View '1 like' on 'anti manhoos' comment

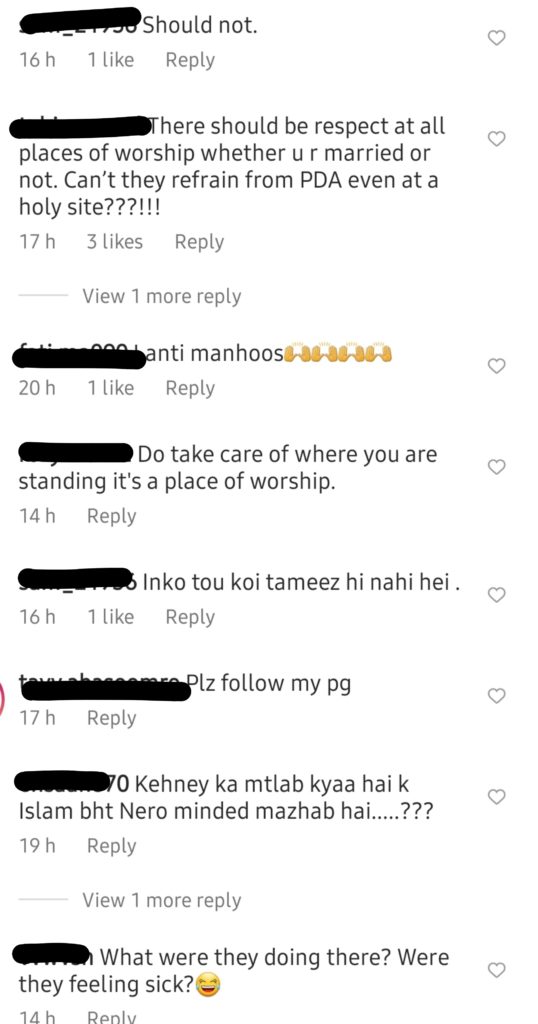[x=110, y=388]
